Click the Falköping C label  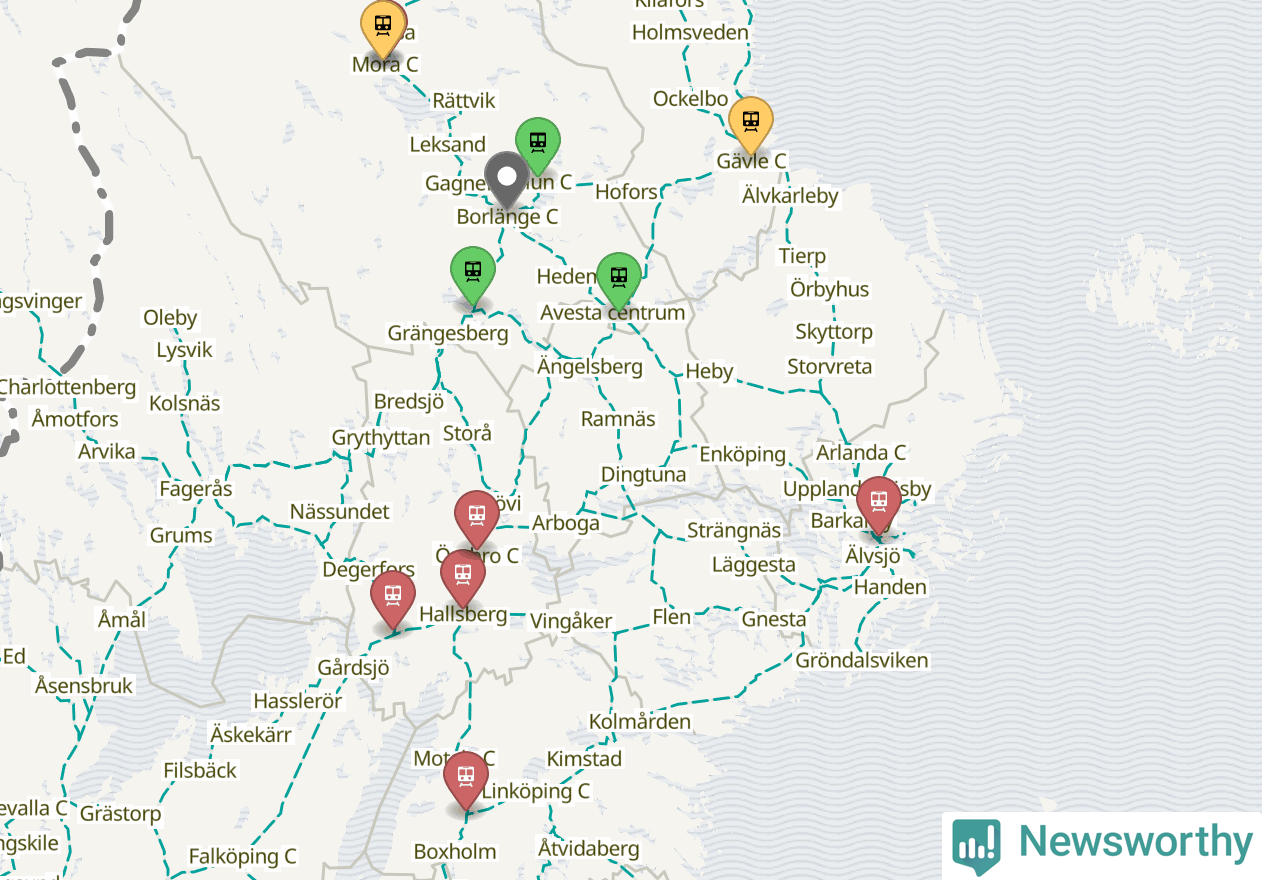(243, 856)
